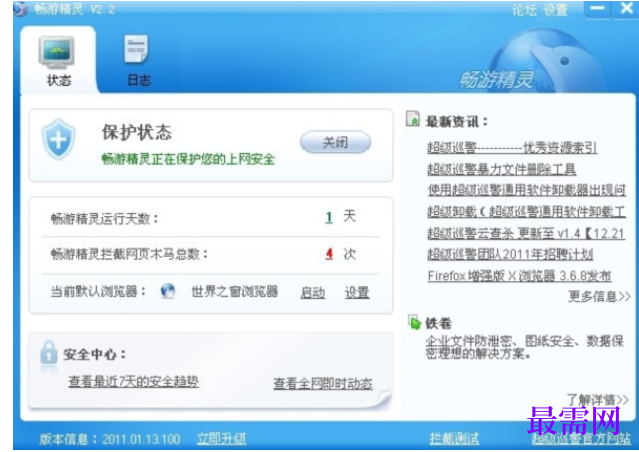Click the 世界之窗浏览器 globe icon
Screen dimensions: 639x452
coord(168,291)
